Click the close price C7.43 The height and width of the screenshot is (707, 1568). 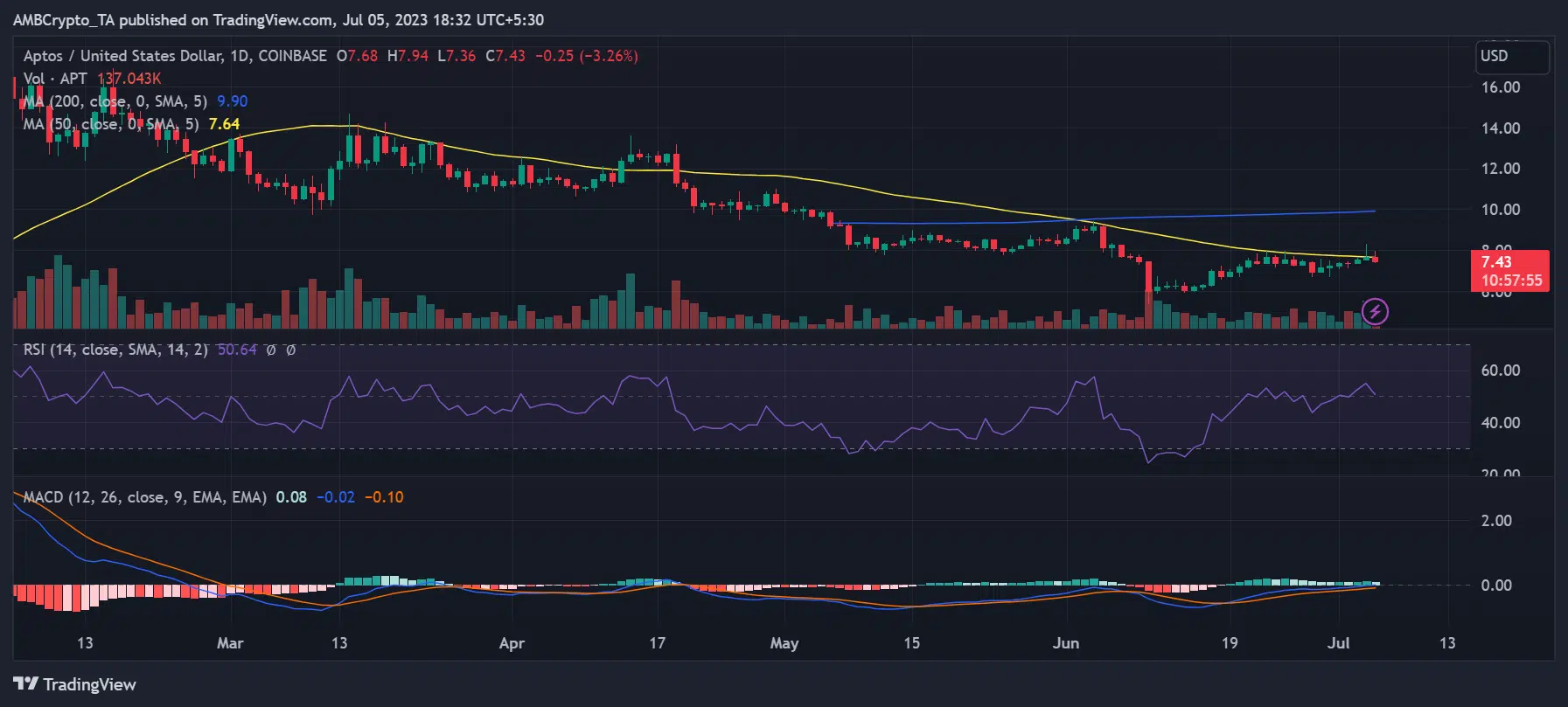(x=505, y=56)
